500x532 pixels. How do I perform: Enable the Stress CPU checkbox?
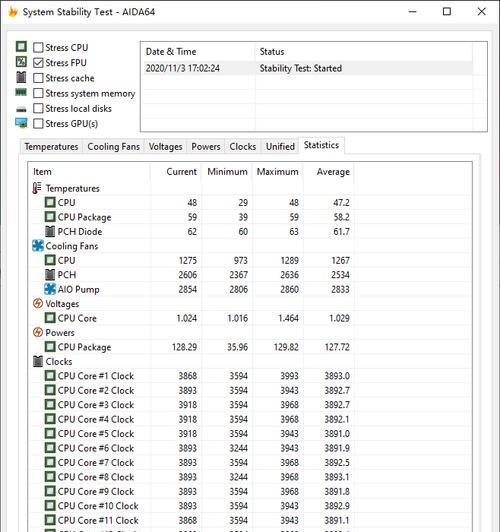pyautogui.click(x=38, y=48)
